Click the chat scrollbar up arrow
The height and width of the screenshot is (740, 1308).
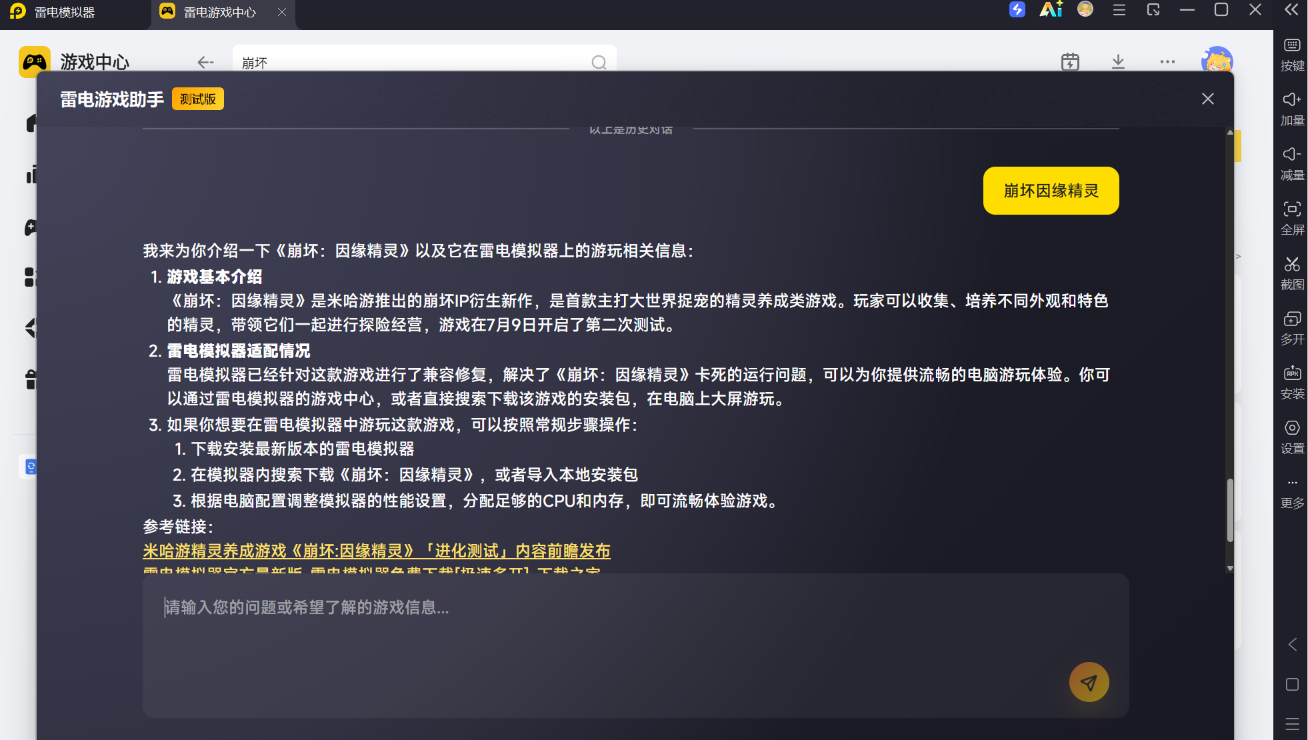pos(1230,134)
